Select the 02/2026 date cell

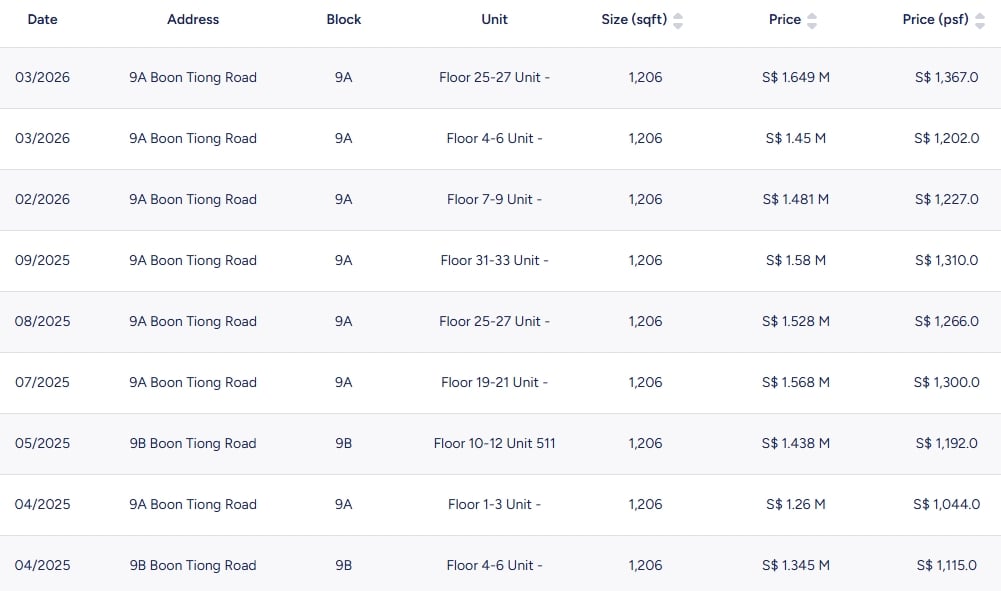[42, 199]
